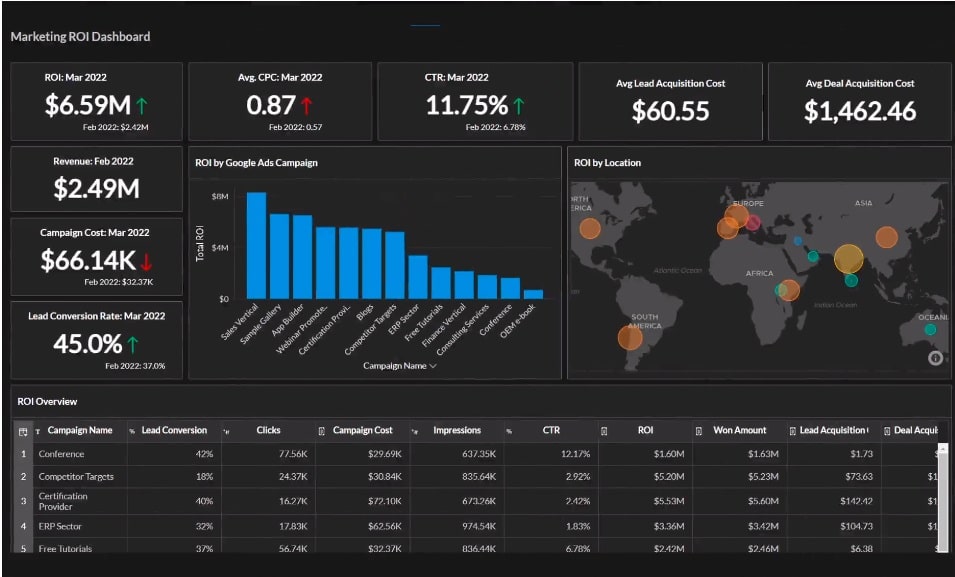The width and height of the screenshot is (955, 577).
Task: Click the green arrow on Lead Conversion Rate card
Action: click(x=133, y=345)
